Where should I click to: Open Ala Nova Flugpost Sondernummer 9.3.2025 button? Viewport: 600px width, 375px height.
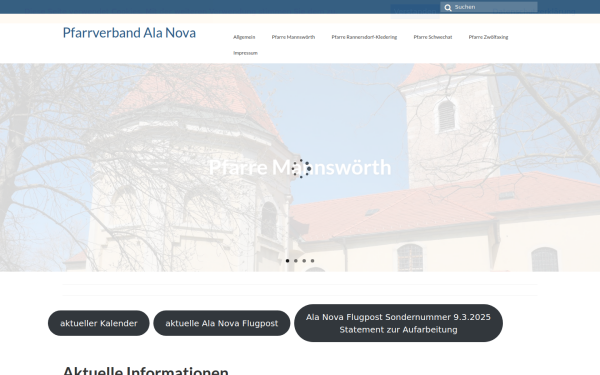point(398,323)
